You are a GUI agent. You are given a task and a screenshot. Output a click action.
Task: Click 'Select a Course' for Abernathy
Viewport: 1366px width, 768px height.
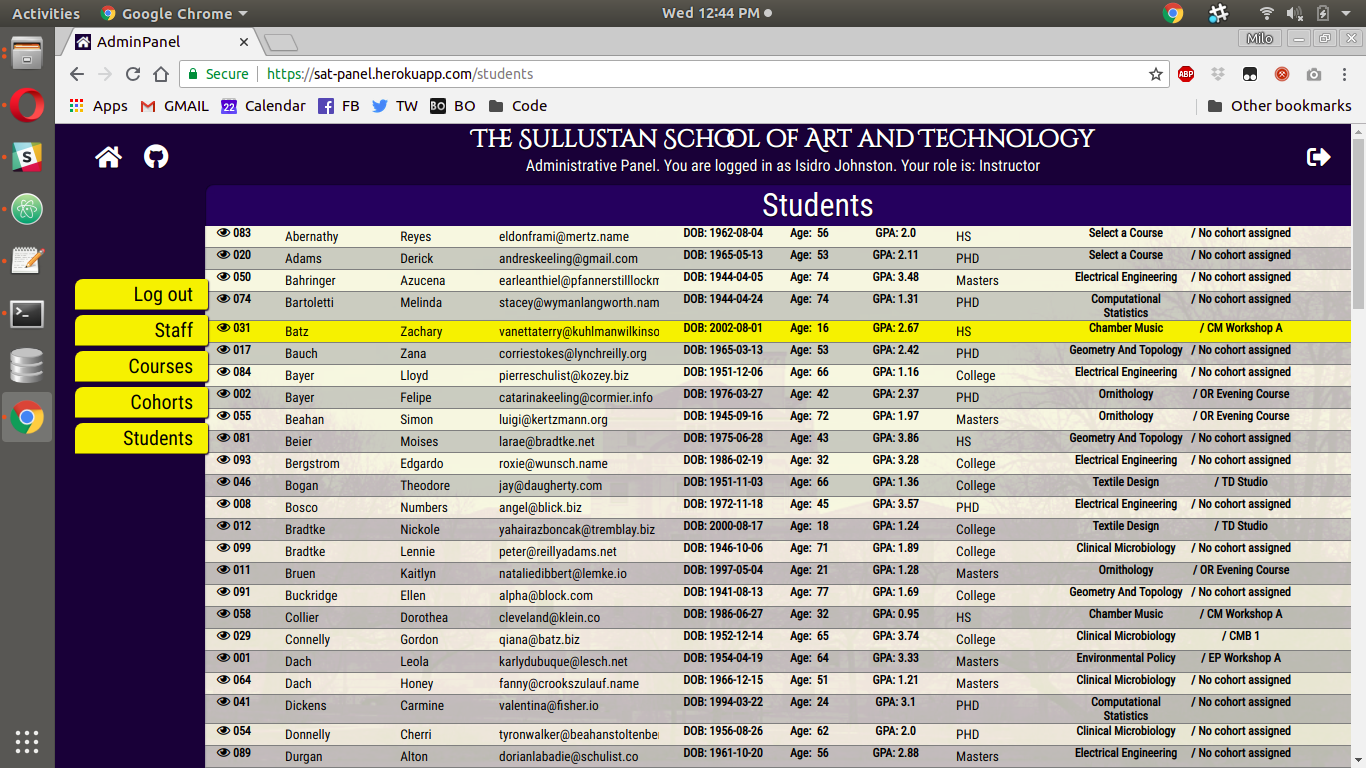[x=1126, y=233]
